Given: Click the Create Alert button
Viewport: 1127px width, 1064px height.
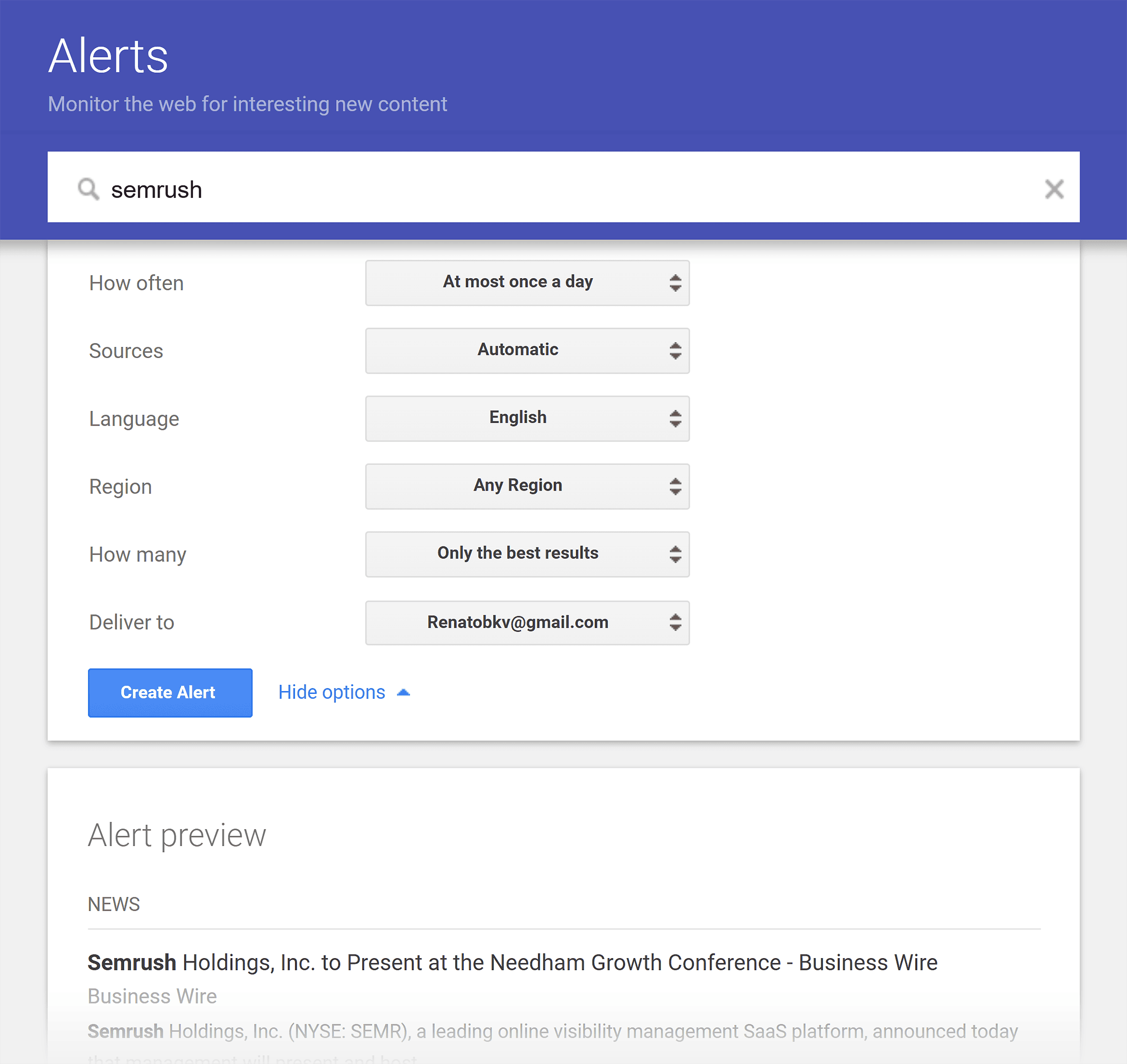Looking at the screenshot, I should click(170, 693).
